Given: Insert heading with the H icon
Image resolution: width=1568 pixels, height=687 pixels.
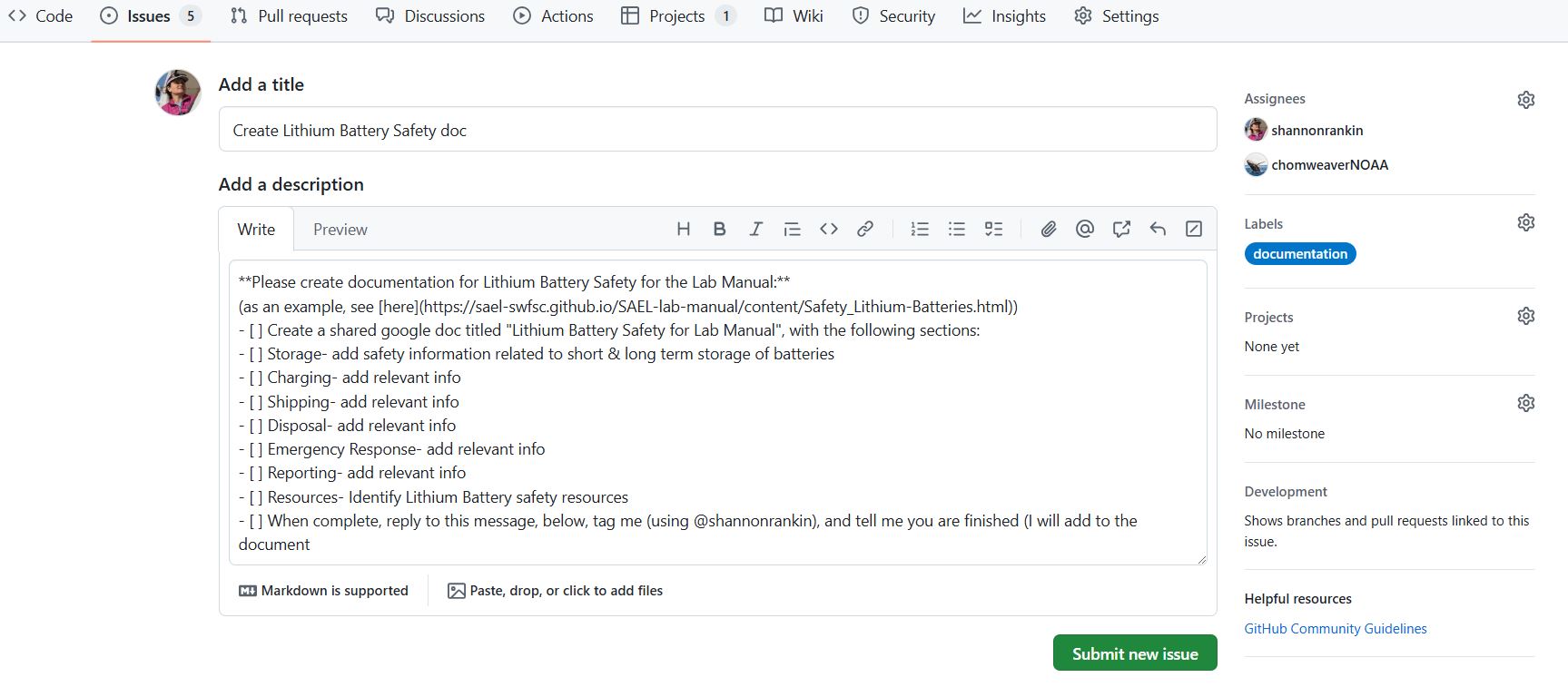Looking at the screenshot, I should click(684, 229).
